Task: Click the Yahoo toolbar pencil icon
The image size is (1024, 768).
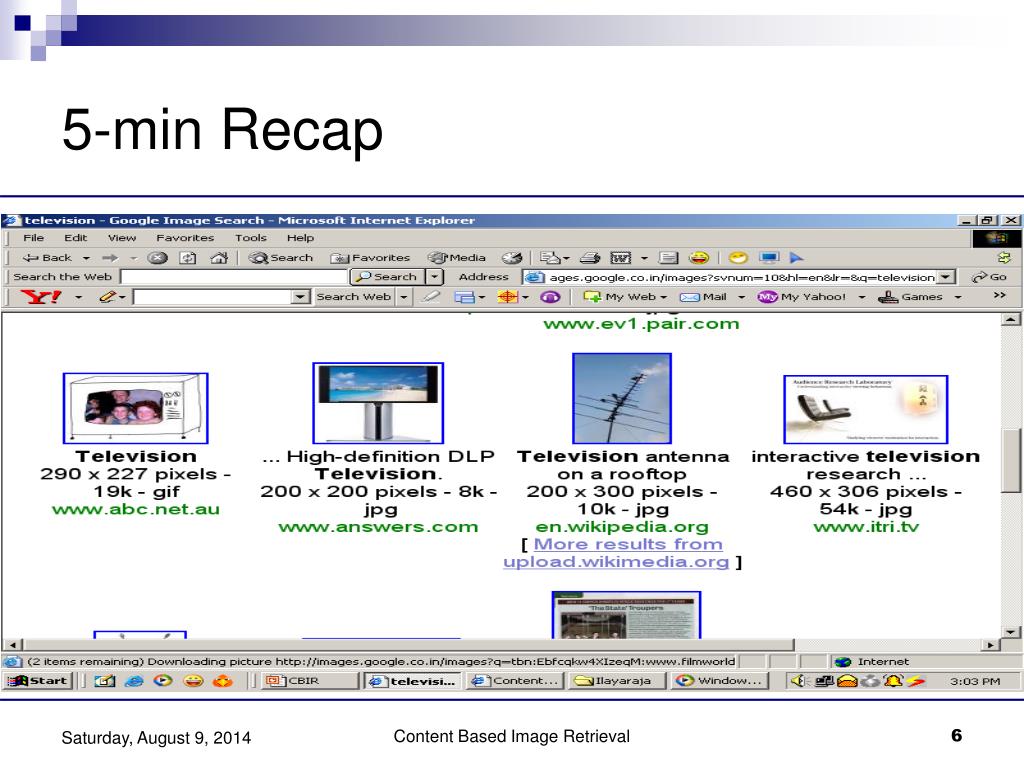Action: 108,297
